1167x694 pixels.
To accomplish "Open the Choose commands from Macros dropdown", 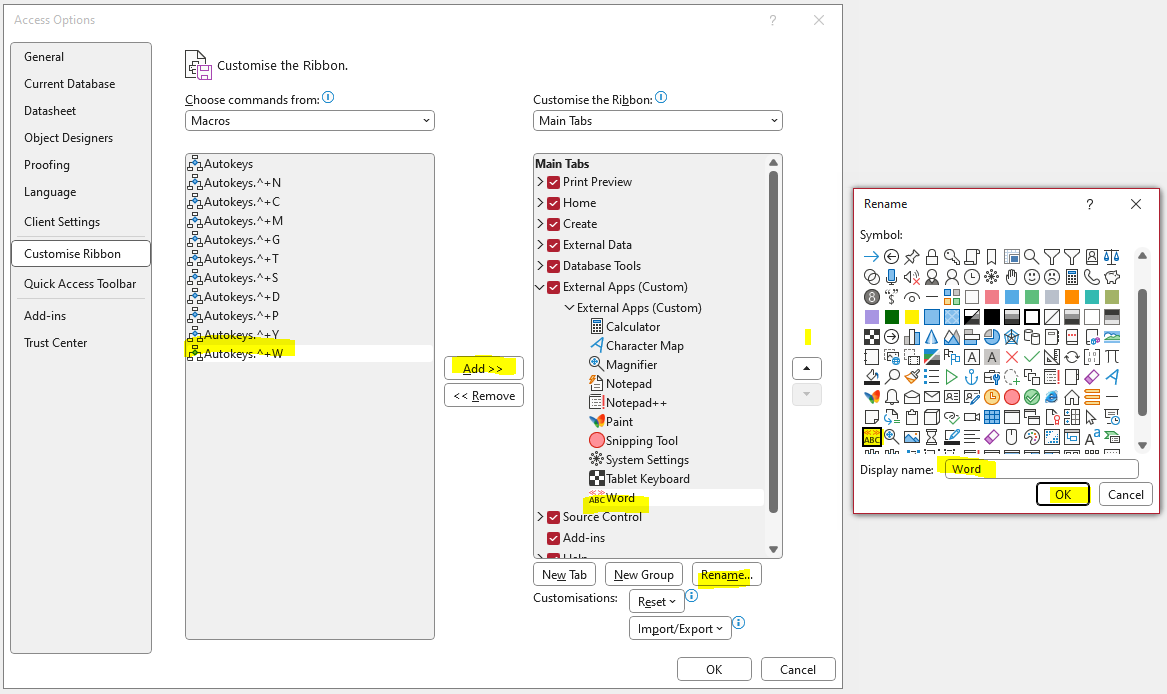I will (x=310, y=121).
